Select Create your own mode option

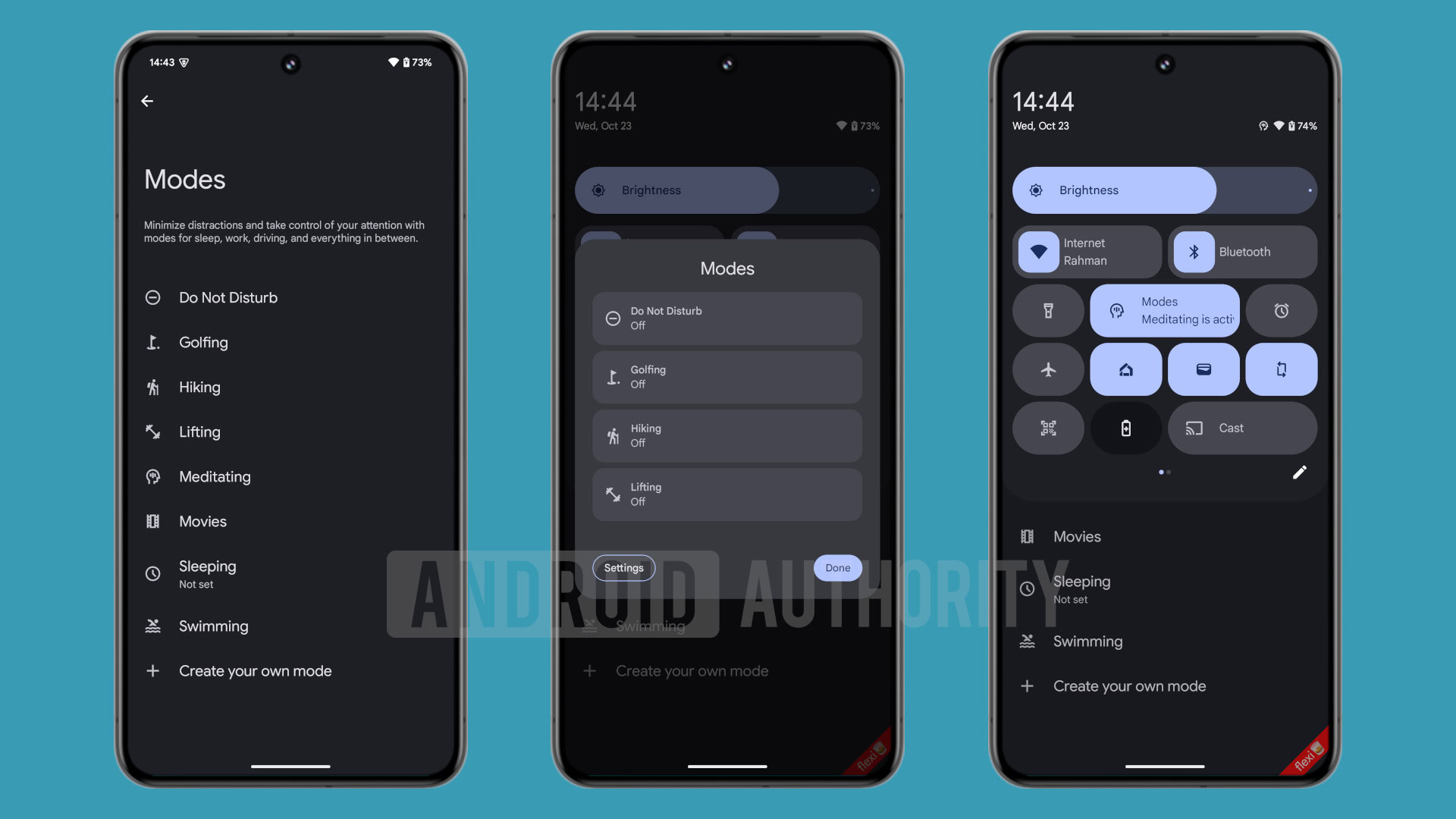[x=256, y=671]
